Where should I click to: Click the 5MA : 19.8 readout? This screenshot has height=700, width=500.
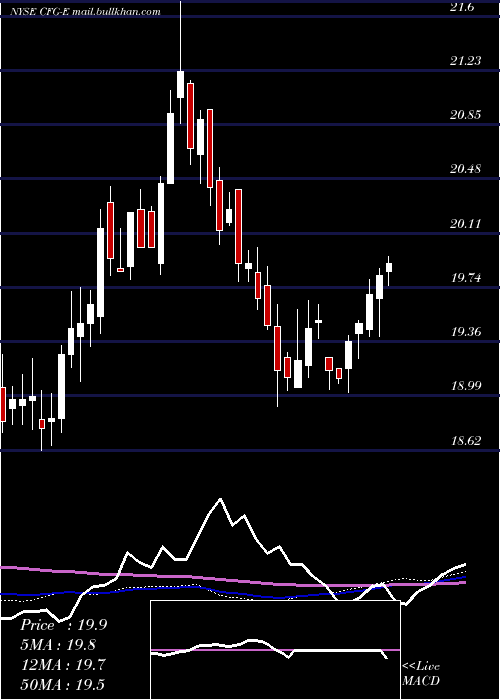click(x=58, y=645)
